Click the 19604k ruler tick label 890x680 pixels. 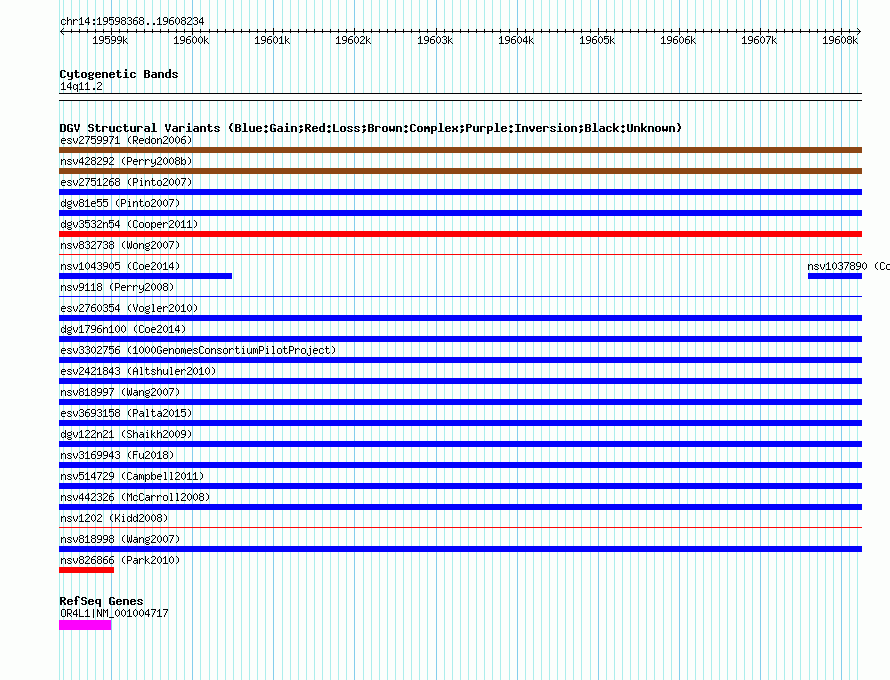(x=516, y=40)
